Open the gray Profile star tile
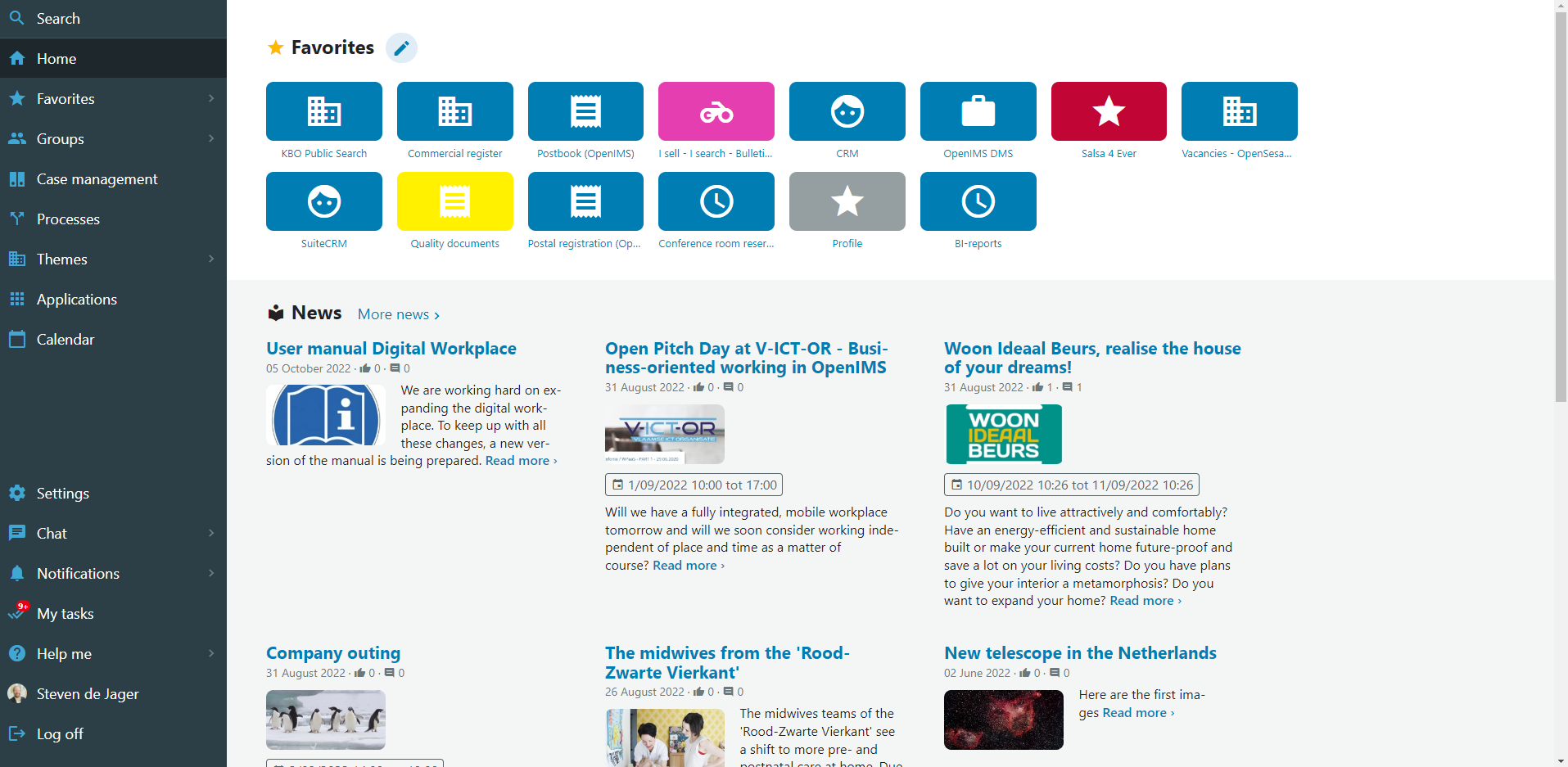The image size is (1568, 767). click(x=847, y=201)
